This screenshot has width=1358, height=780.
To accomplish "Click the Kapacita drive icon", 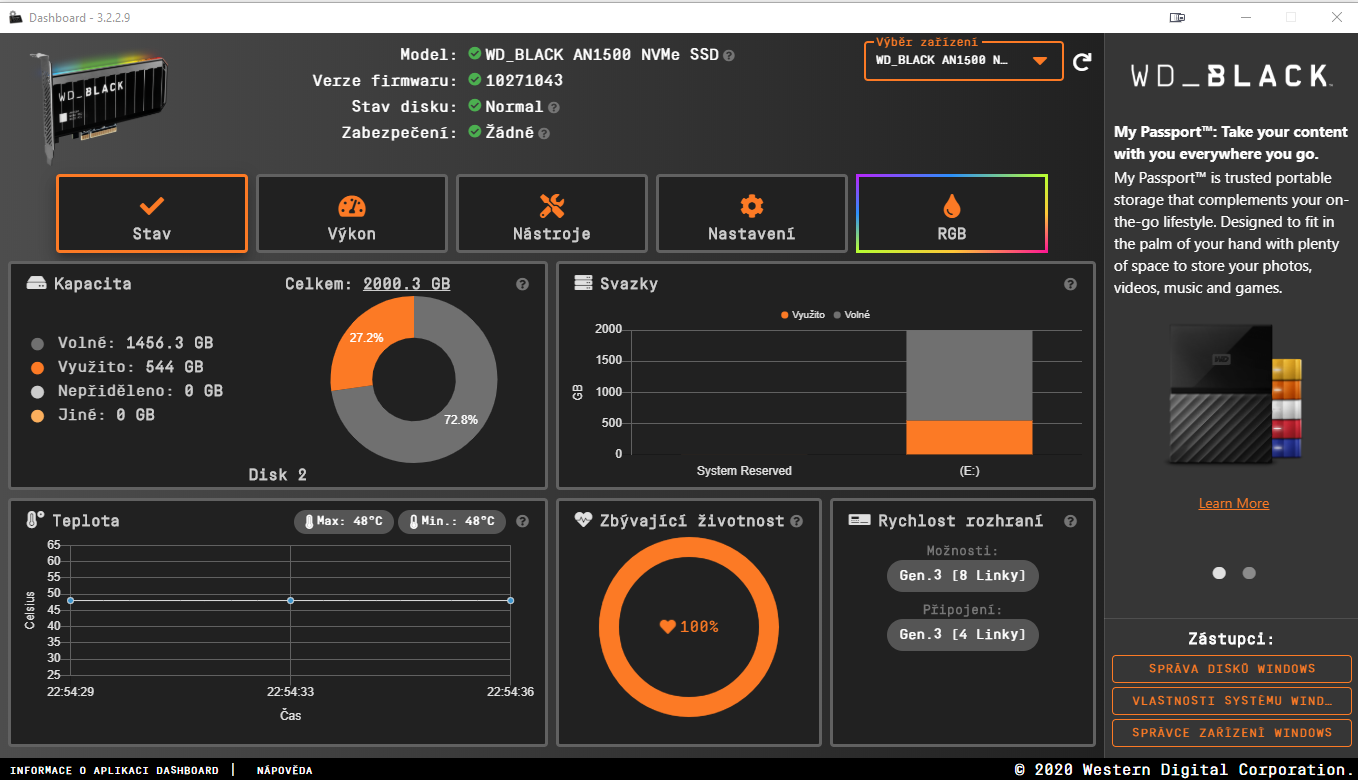I will point(36,284).
